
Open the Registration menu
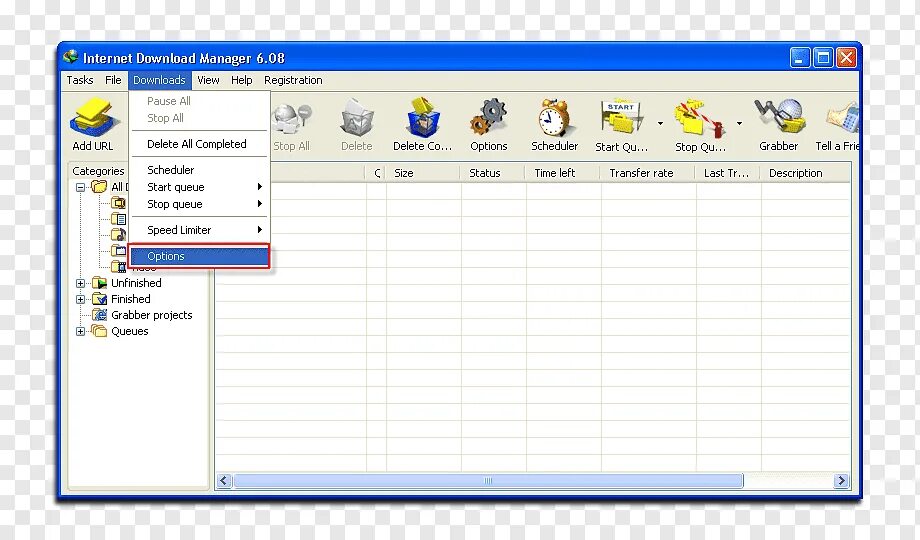[x=293, y=80]
